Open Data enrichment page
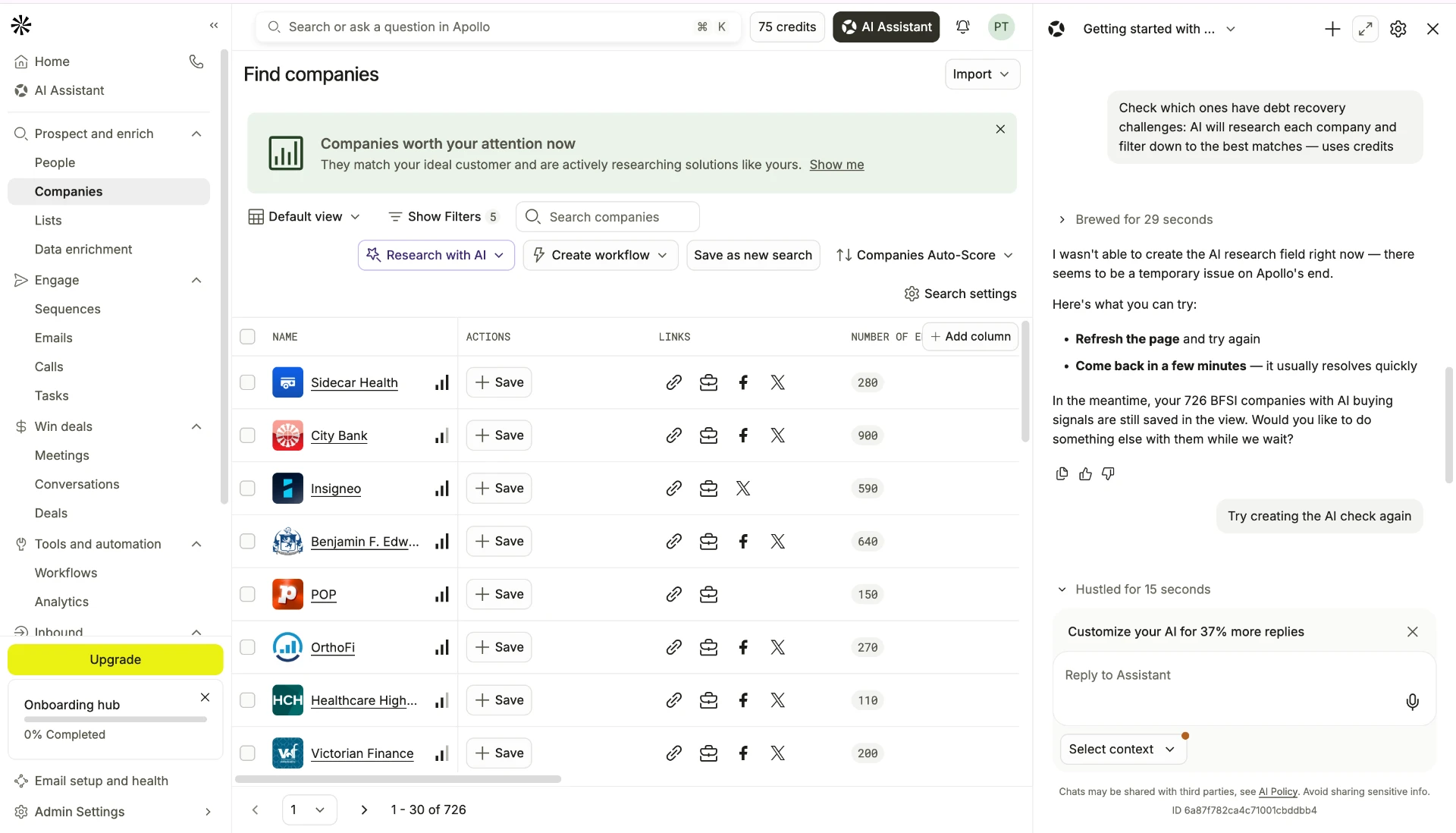The image size is (1456, 833). [83, 250]
